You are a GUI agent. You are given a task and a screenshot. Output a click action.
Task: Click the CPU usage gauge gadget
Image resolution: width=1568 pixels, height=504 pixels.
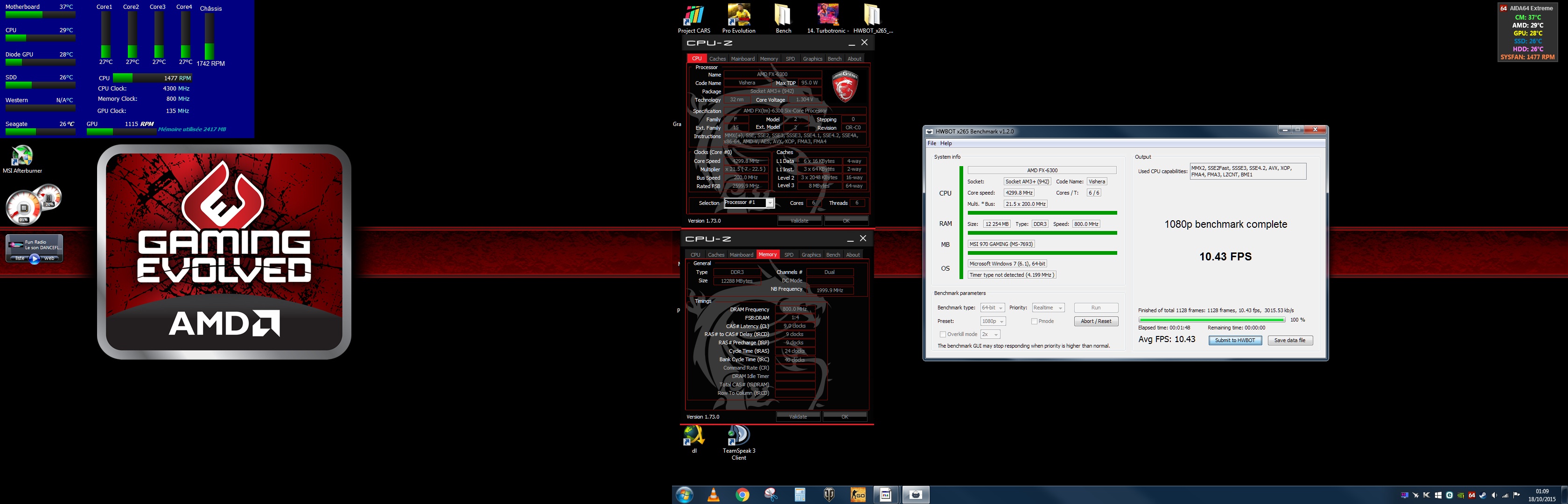(x=24, y=208)
